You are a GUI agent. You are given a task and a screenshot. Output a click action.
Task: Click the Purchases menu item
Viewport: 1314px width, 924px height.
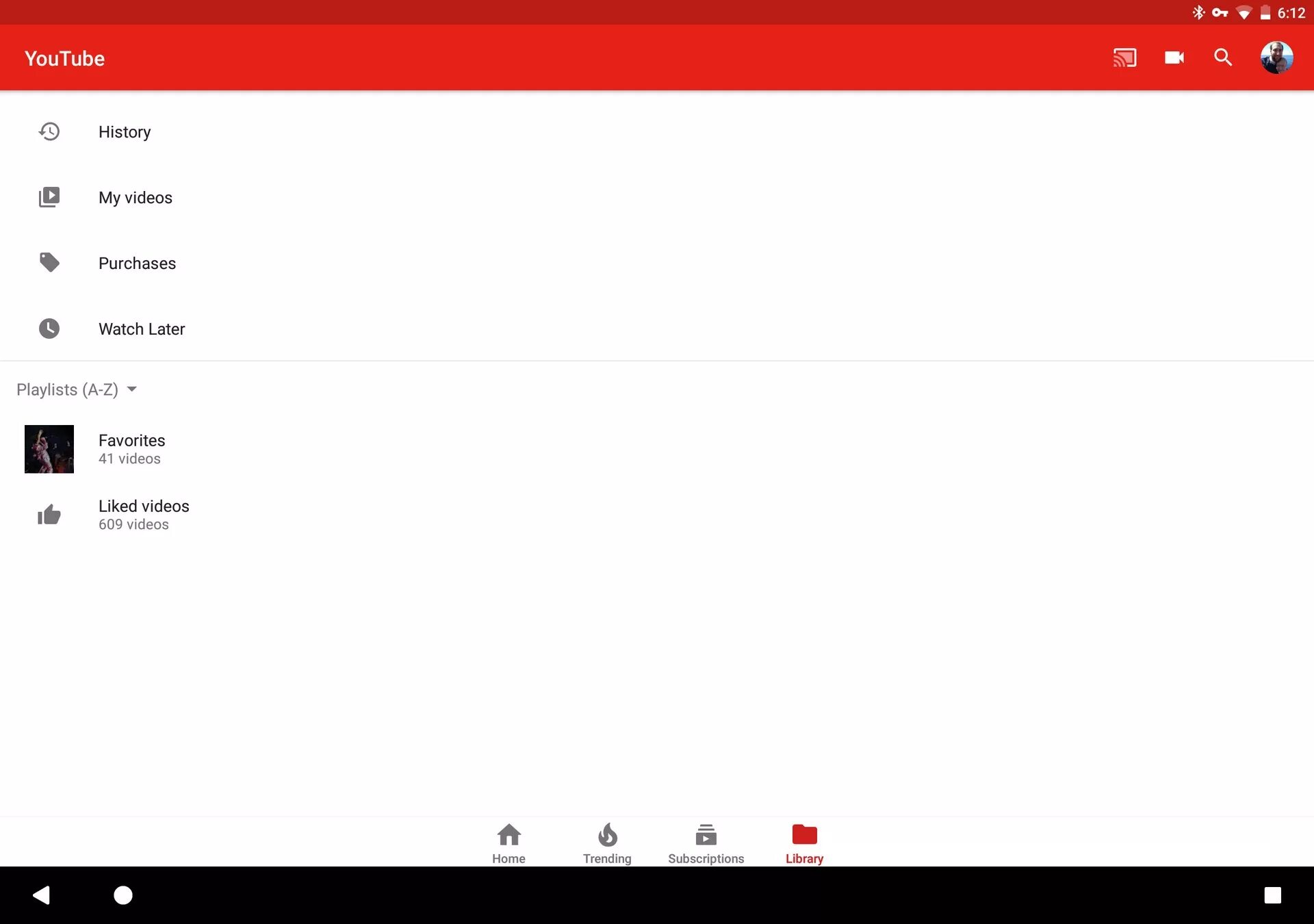click(137, 263)
